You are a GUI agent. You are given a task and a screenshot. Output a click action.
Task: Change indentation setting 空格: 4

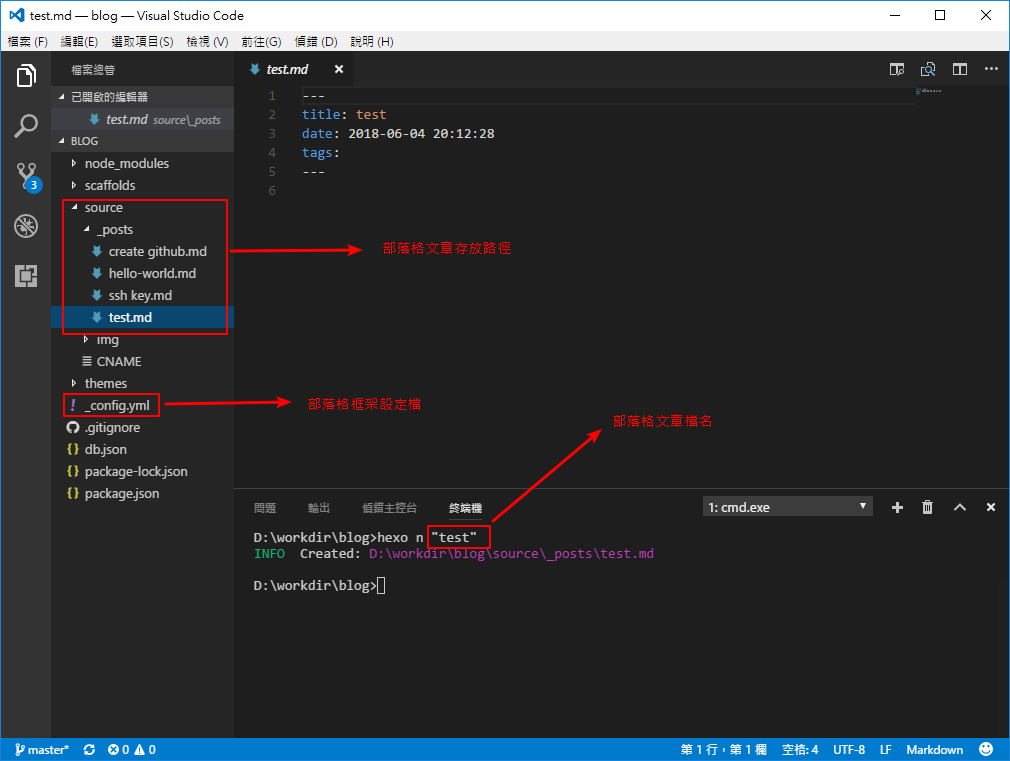pyautogui.click(x=800, y=749)
